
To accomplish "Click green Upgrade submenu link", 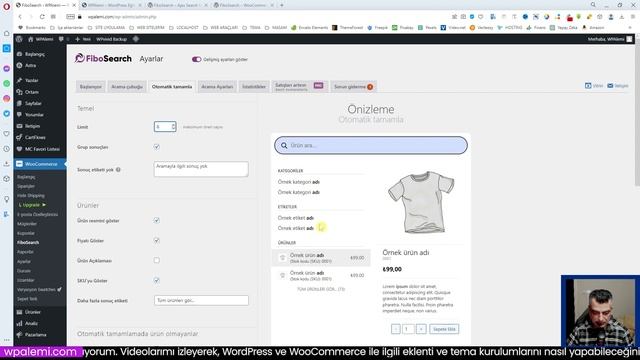I will pos(32,205).
